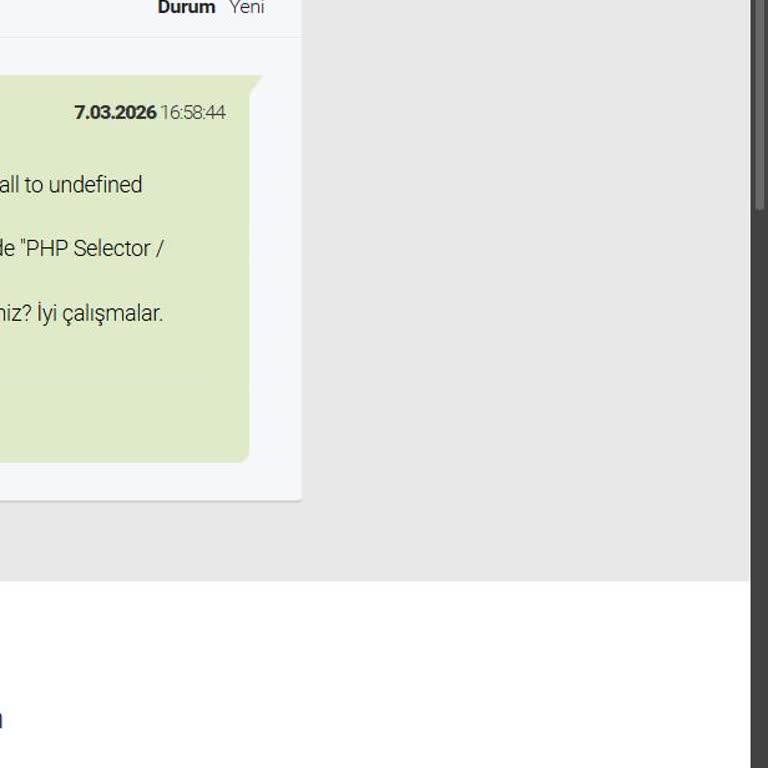The image size is (768, 768).
Task: Click the word "undefined" in the message
Action: [x=96, y=185]
